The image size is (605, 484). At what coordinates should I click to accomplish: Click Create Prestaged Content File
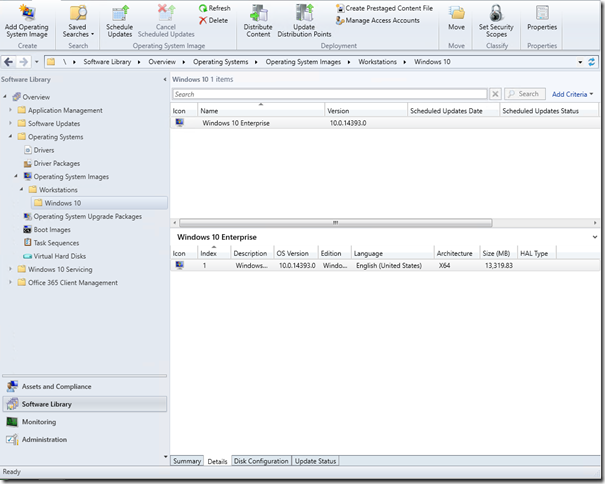tap(384, 8)
